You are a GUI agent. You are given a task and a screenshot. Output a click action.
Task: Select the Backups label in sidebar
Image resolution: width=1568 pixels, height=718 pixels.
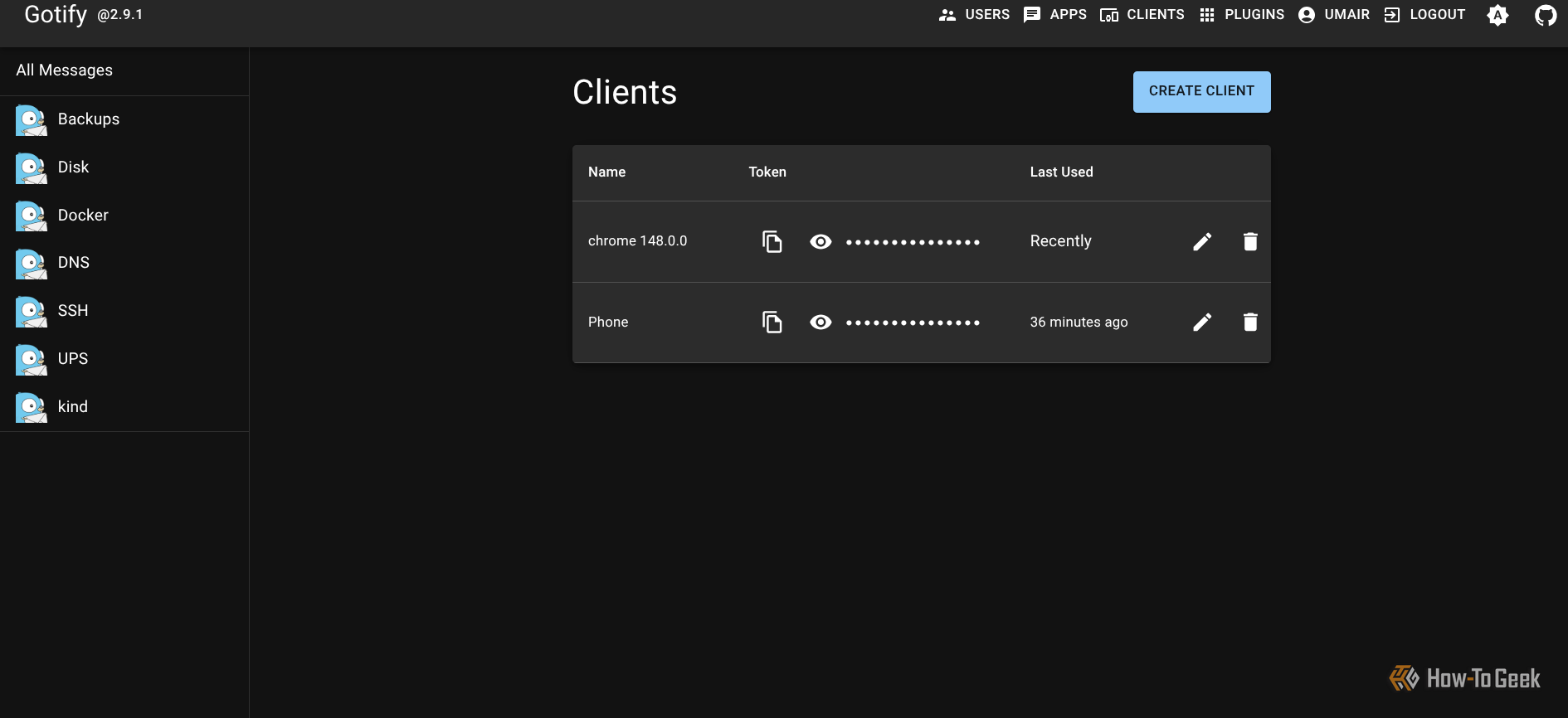coord(89,119)
